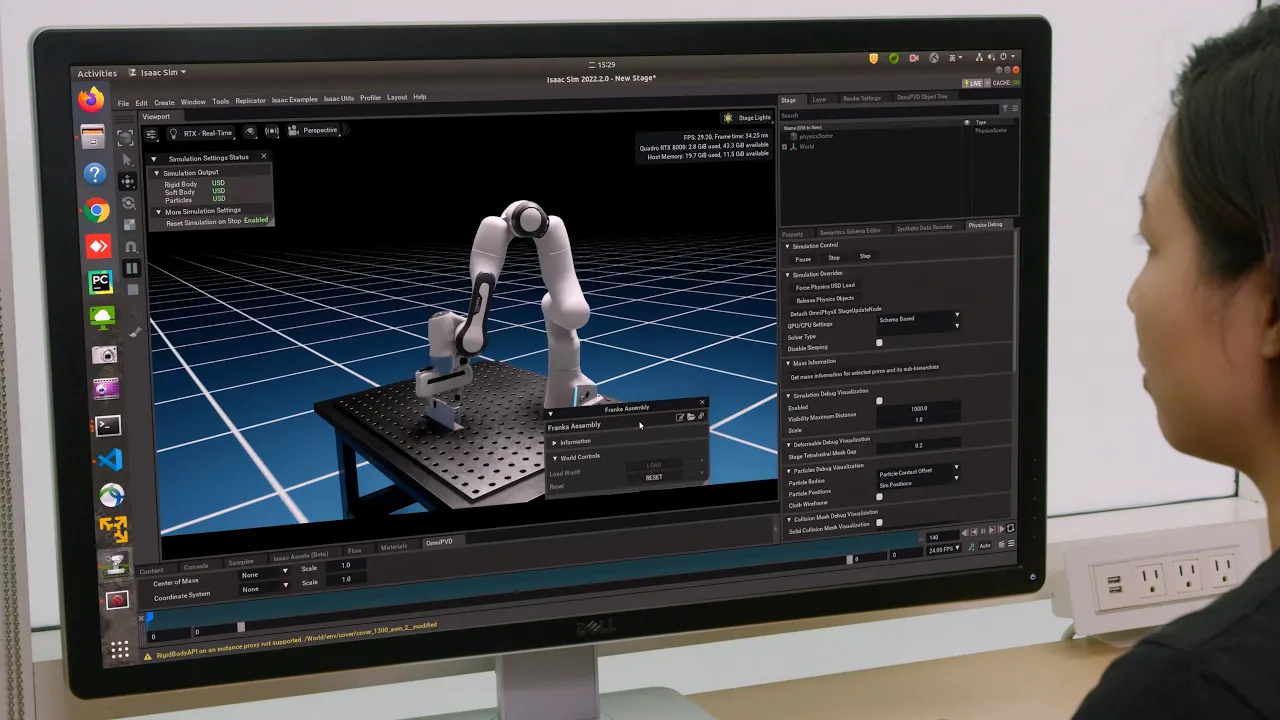Click the RESET button in Franka Assembly

[x=654, y=478]
